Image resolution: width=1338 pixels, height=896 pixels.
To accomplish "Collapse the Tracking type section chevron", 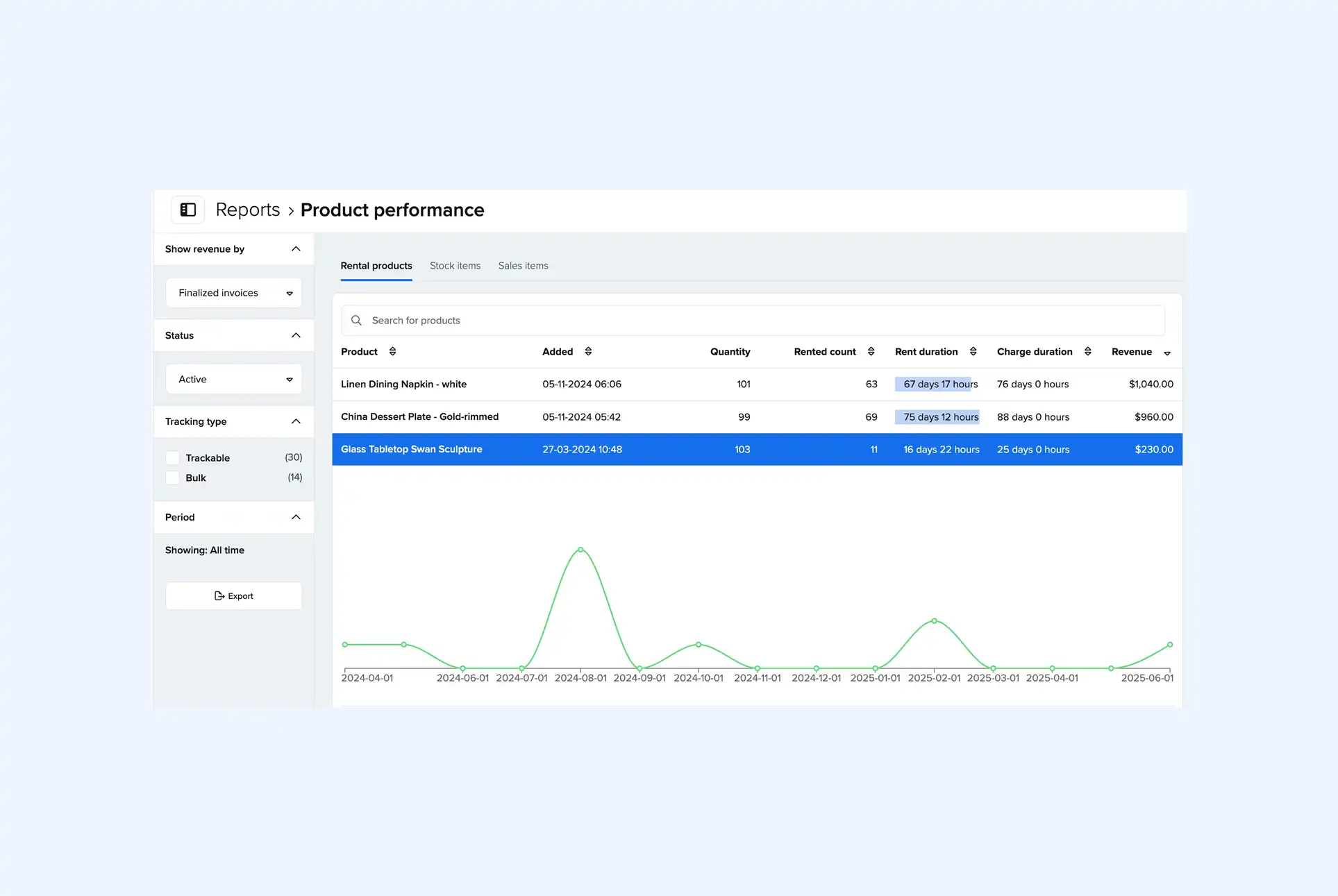I will click(295, 421).
